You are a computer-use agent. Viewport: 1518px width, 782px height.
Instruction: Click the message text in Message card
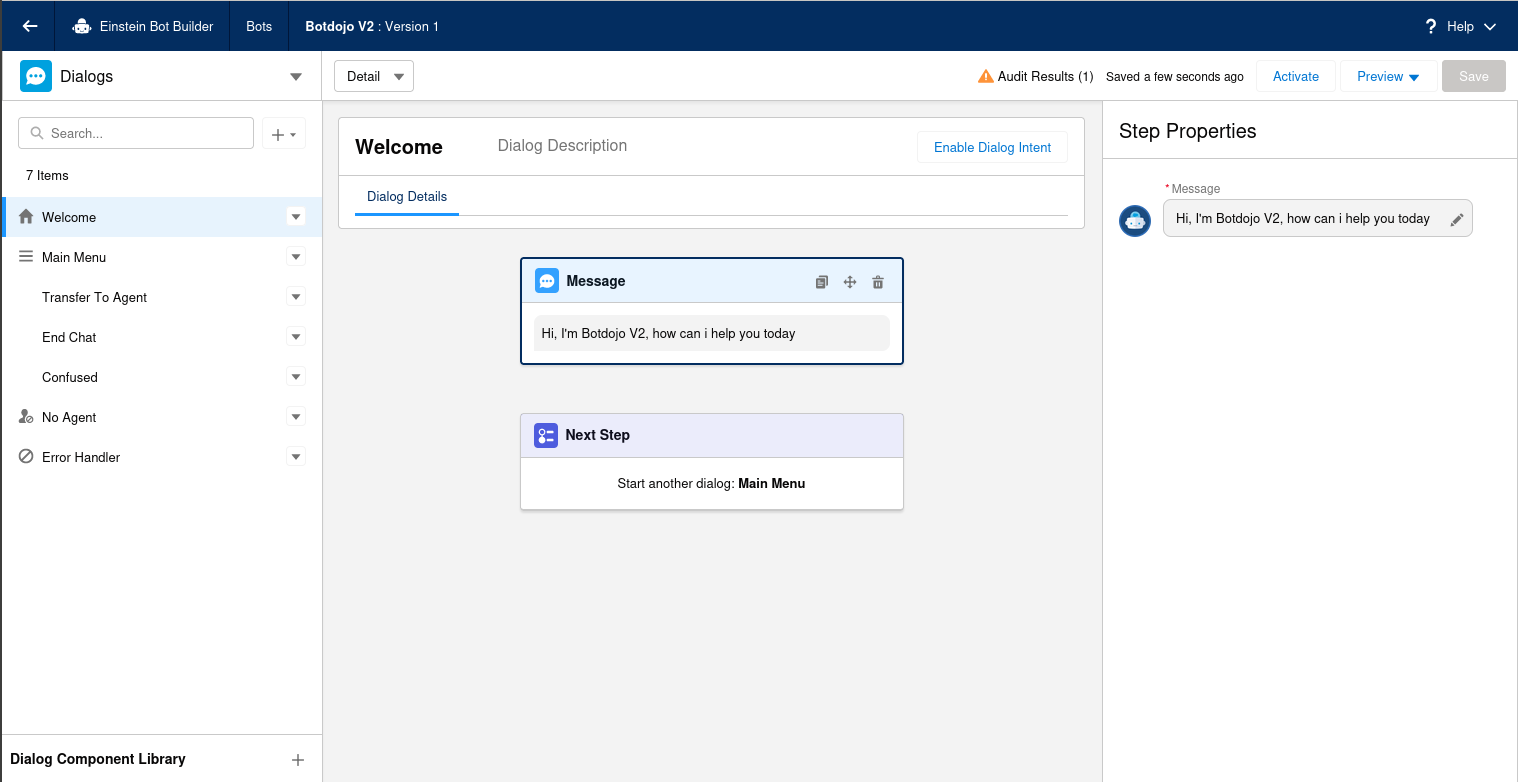pyautogui.click(x=668, y=333)
